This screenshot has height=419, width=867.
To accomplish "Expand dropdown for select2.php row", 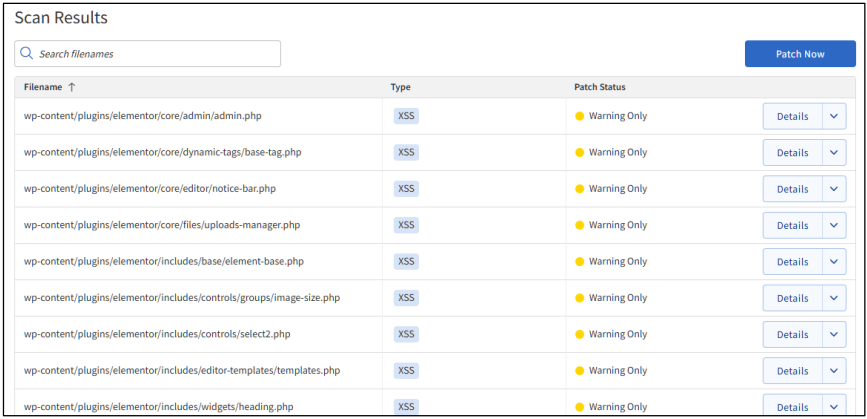I will (x=834, y=334).
